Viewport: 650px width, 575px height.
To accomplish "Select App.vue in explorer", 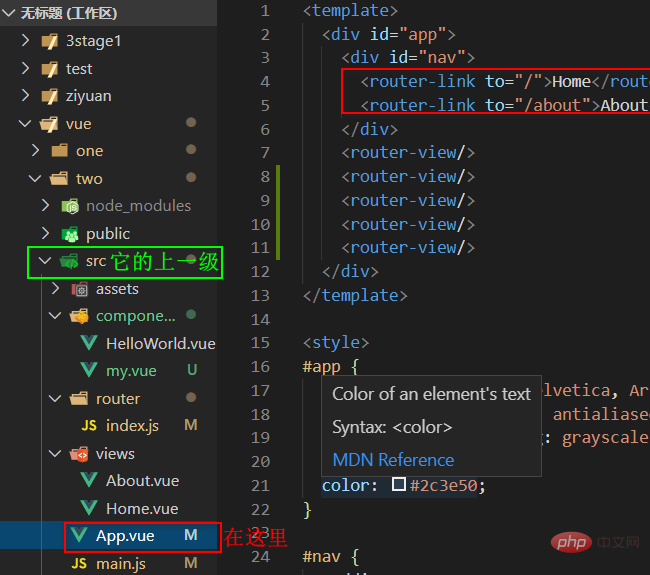I will click(125, 536).
